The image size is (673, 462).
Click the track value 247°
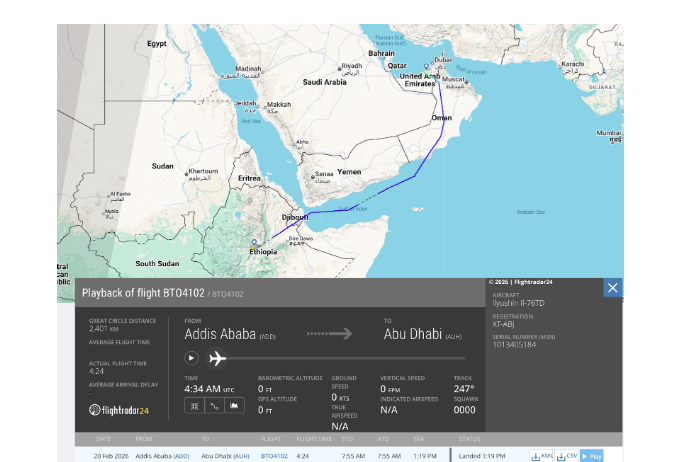coord(464,389)
